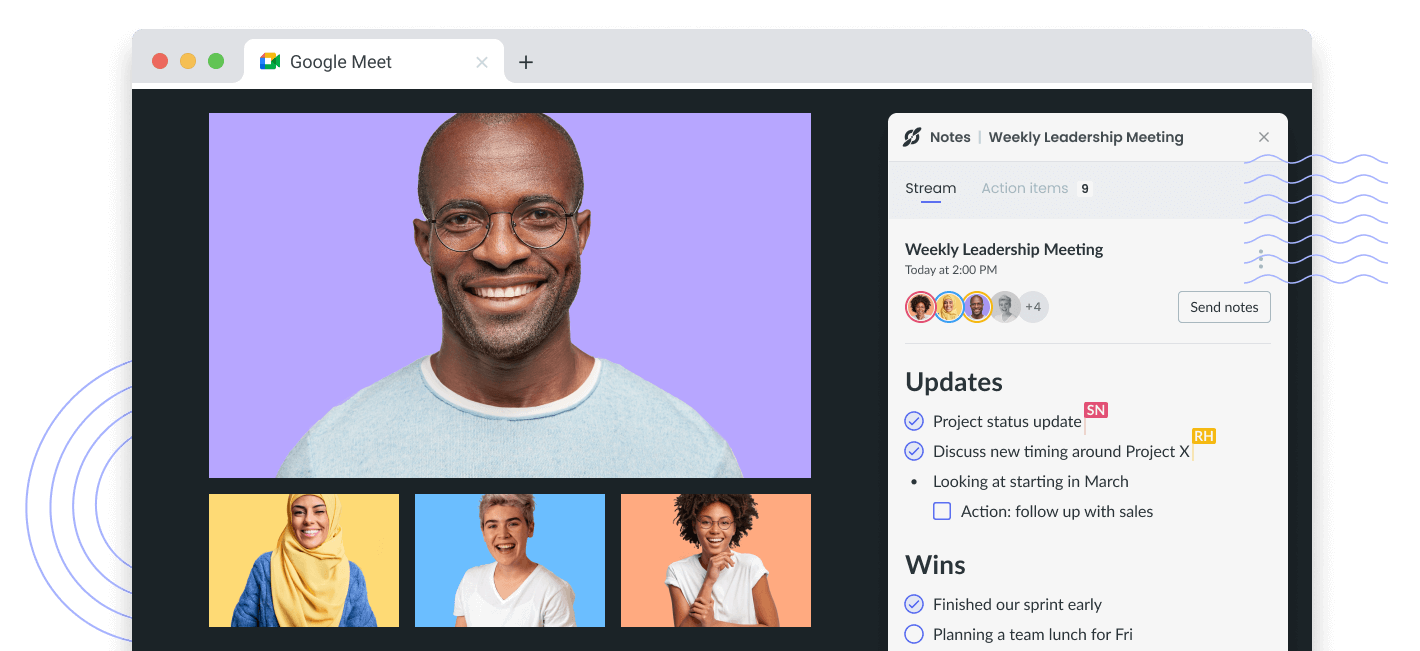Click the Wins section heading
Screen dimensions: 1420x651
[x=935, y=565]
